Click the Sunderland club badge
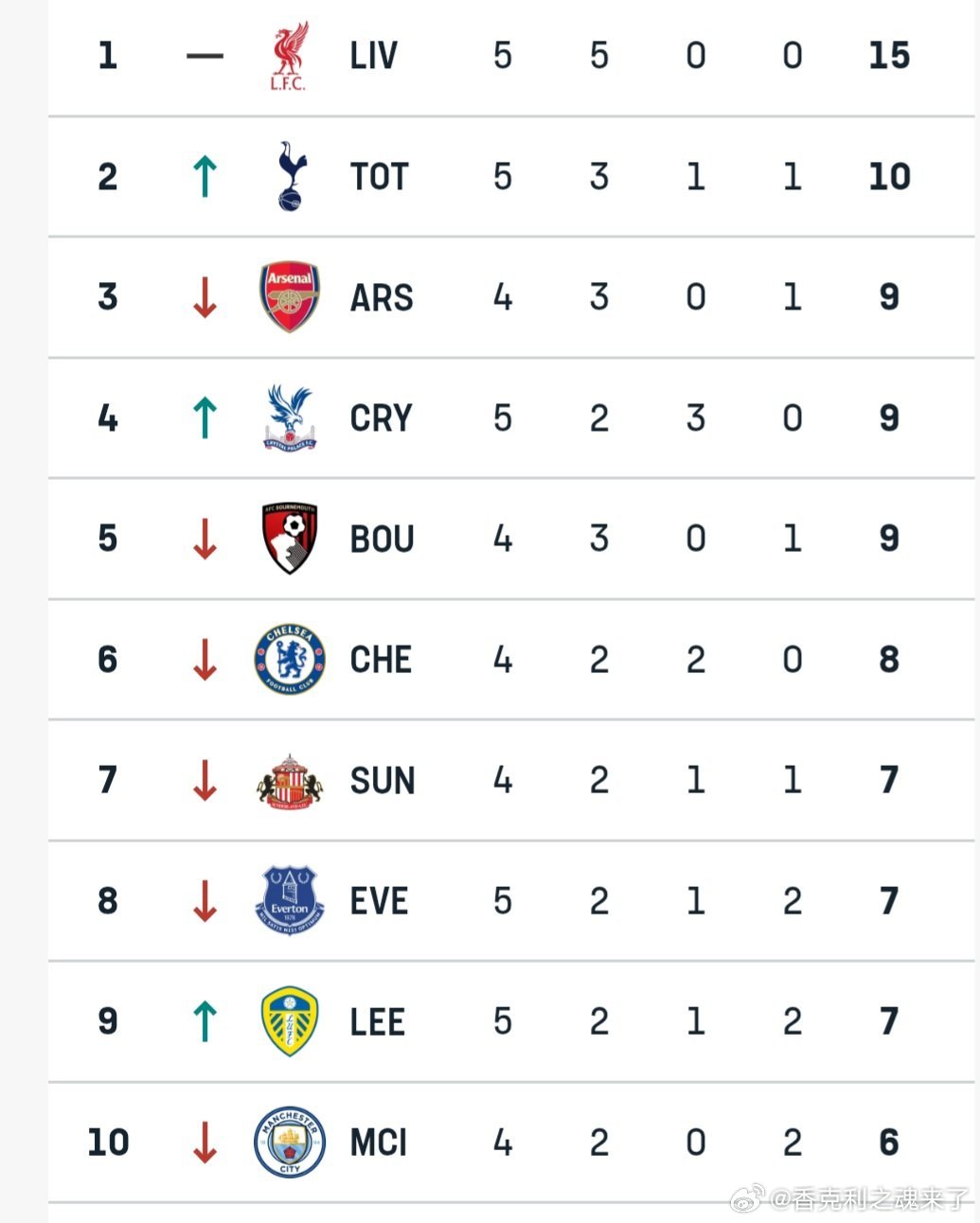980x1223 pixels. coord(290,781)
